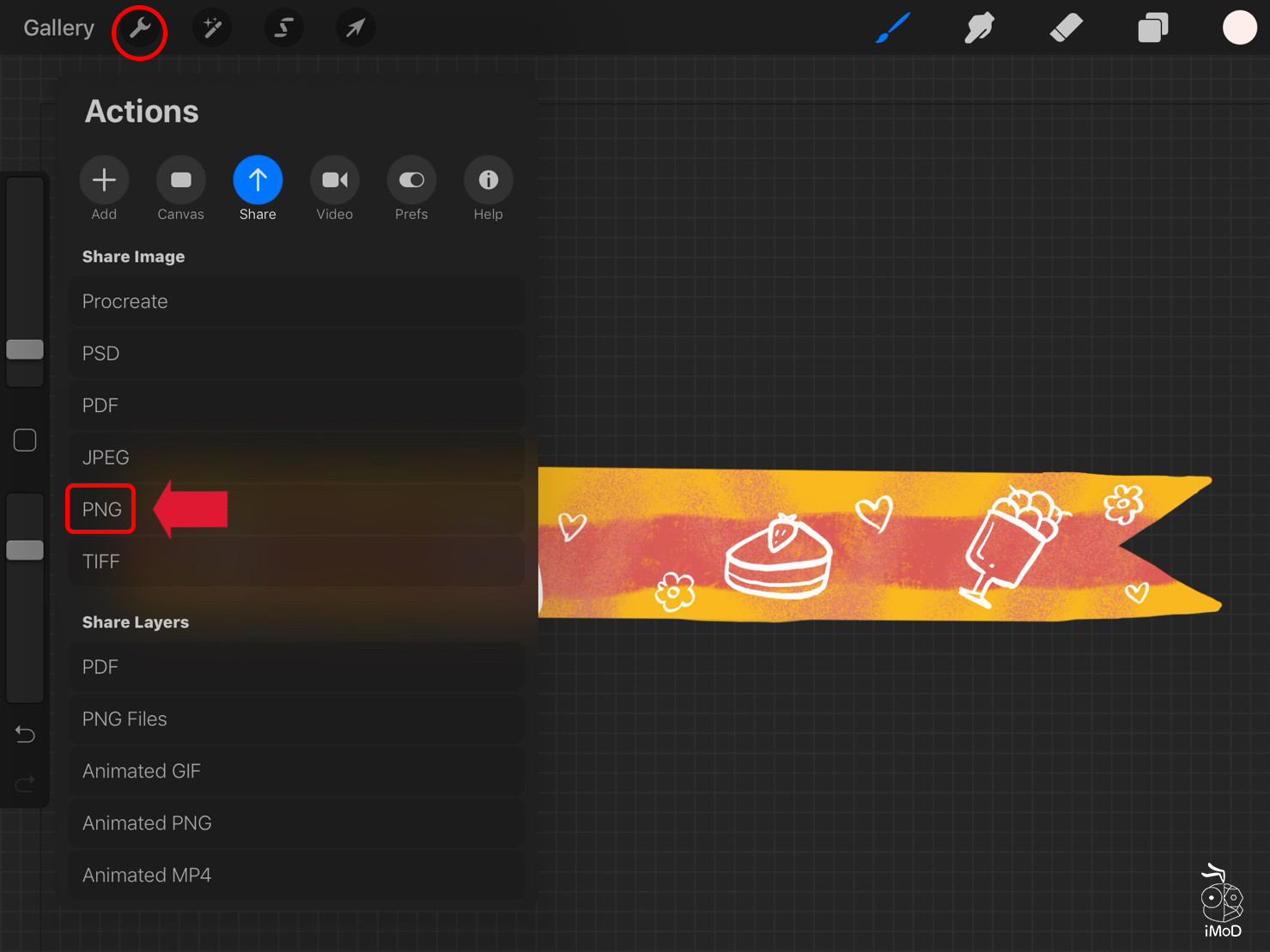Select the Transform arrow tool
Viewport: 1270px width, 952px height.
355,27
